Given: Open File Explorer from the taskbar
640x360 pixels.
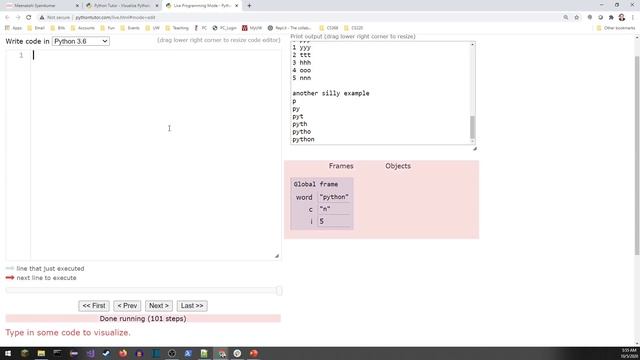Looking at the screenshot, I should coord(41,353).
